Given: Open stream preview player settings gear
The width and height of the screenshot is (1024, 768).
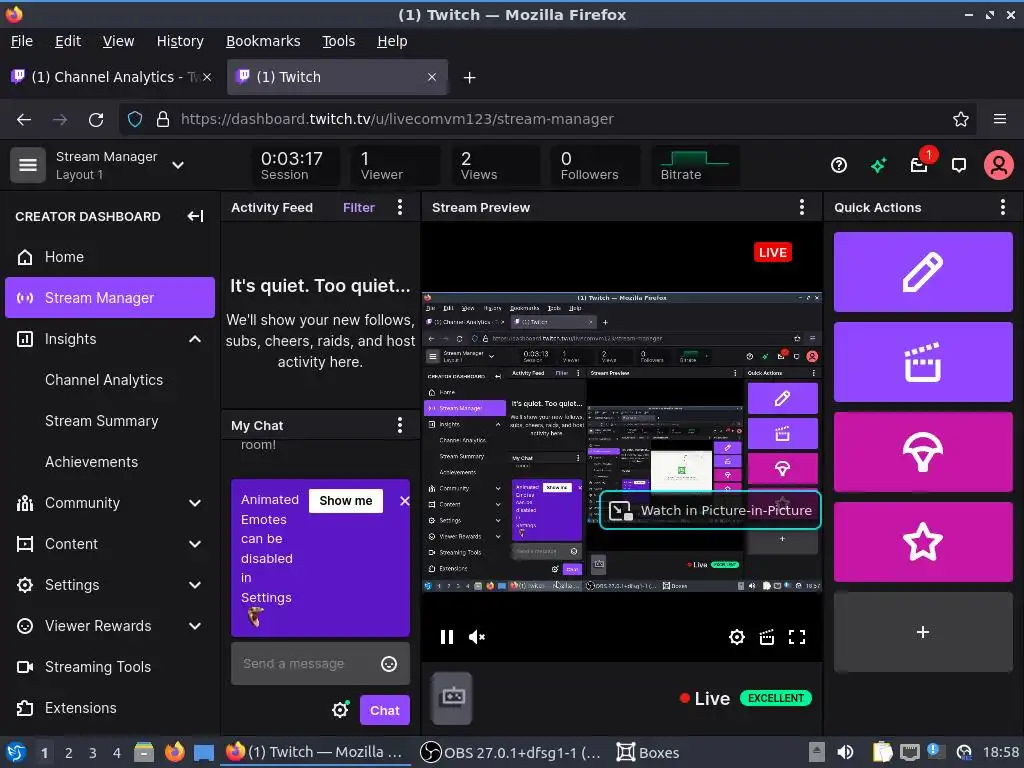Looking at the screenshot, I should (x=737, y=637).
